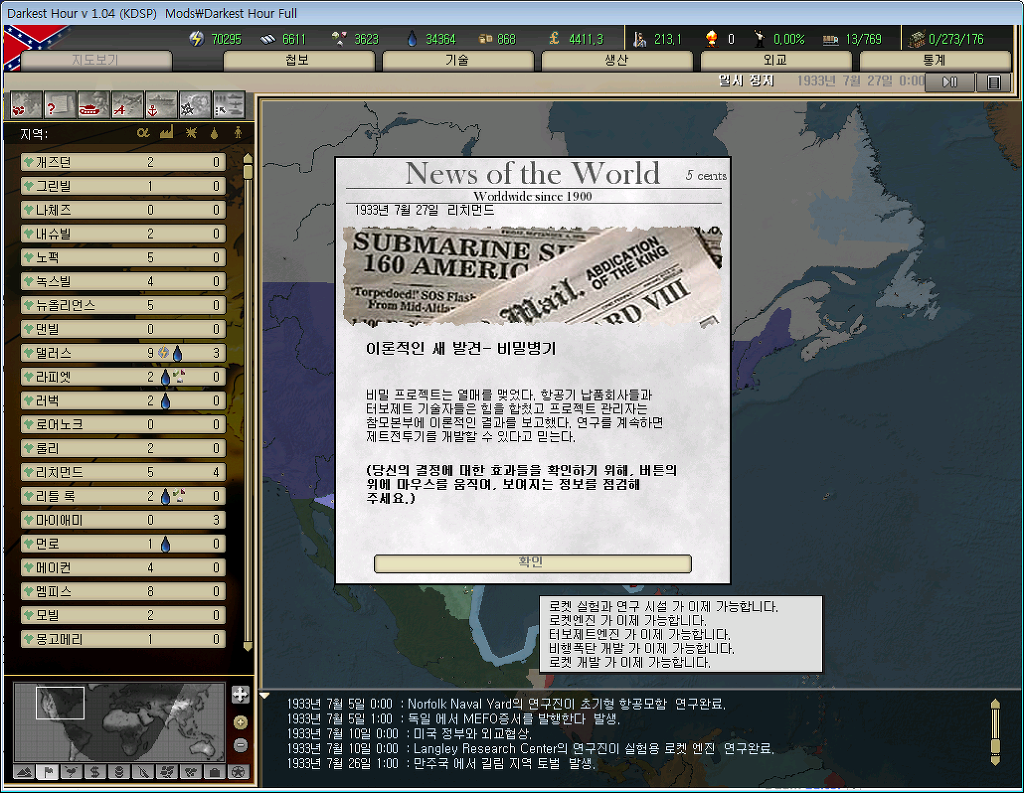Select the 뉴올리언스 region row
This screenshot has width=1024, height=793.
click(x=123, y=305)
